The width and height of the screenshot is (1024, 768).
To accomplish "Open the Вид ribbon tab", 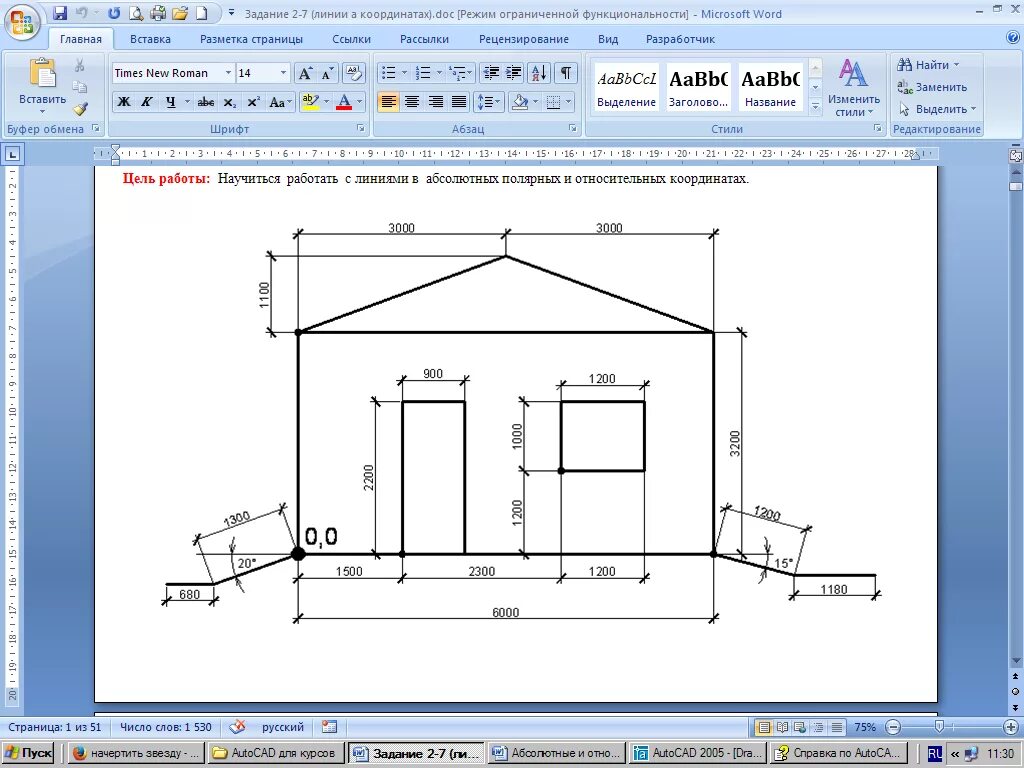I will pos(608,39).
